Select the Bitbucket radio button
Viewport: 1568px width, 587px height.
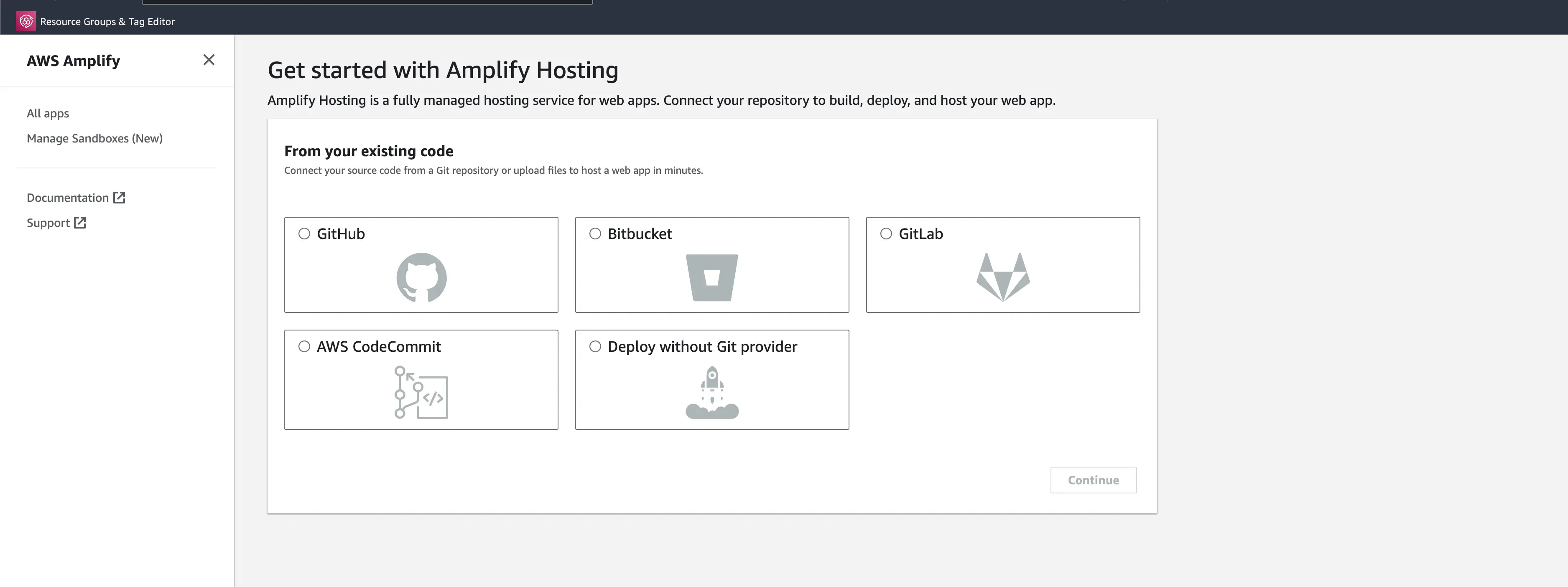pyautogui.click(x=595, y=234)
